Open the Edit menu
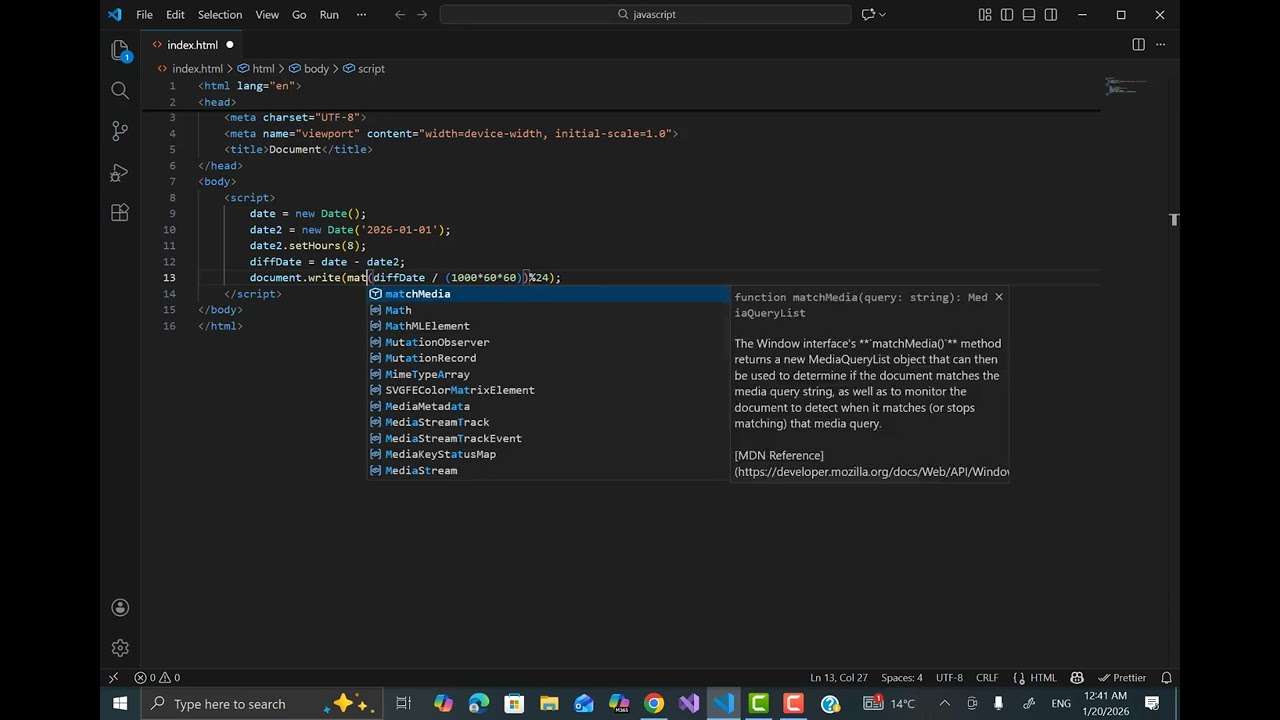1280x720 pixels. [175, 14]
